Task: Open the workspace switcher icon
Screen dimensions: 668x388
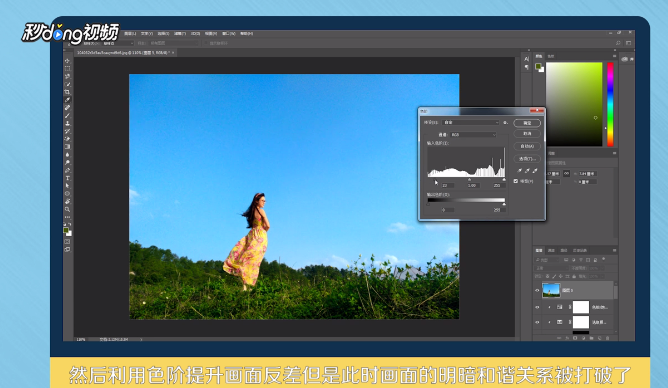Action: pos(628,43)
